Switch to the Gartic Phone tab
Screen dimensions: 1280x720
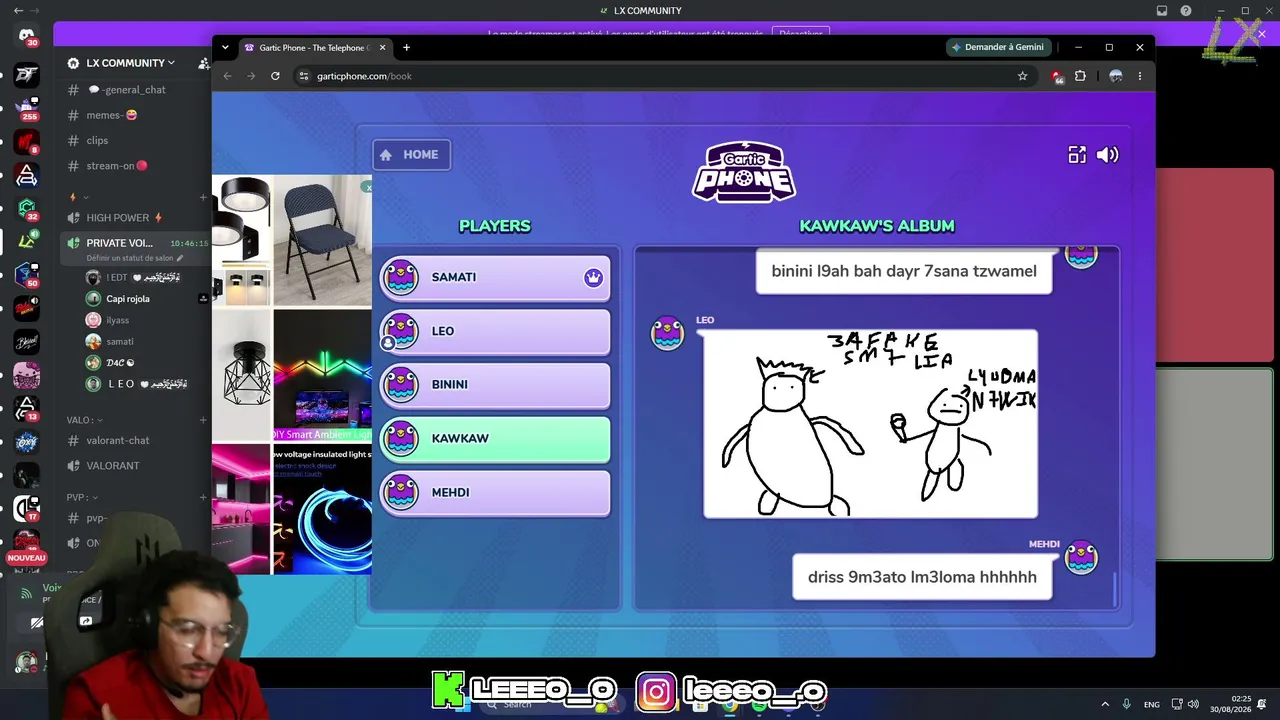315,48
